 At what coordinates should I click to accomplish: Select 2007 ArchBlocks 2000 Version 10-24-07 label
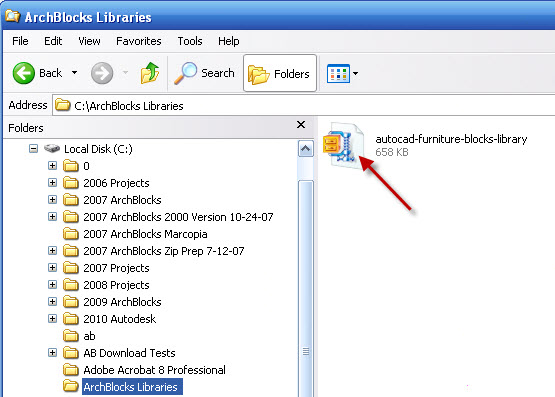[178, 217]
